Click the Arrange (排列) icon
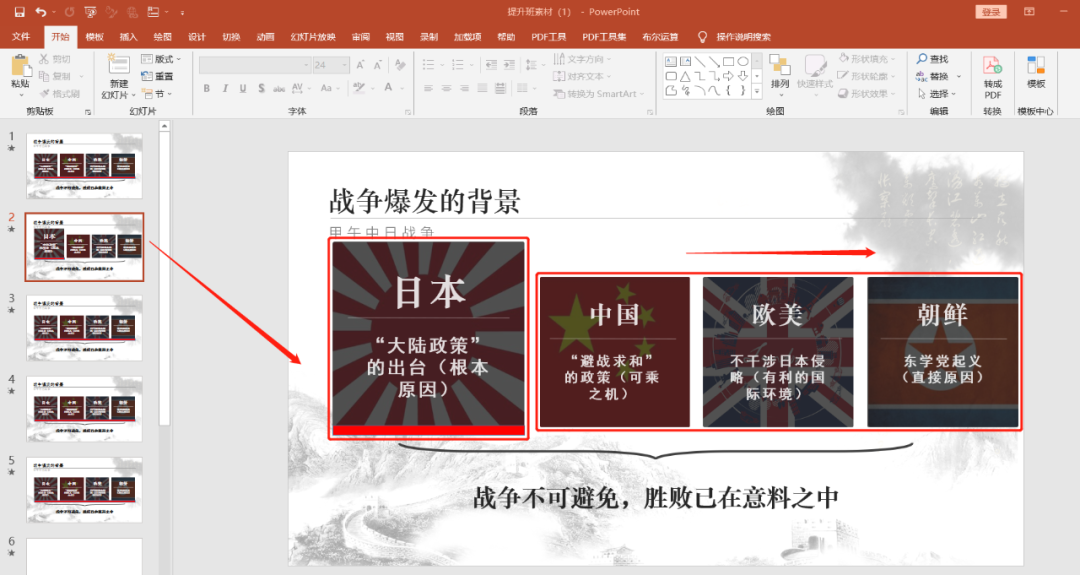1080x575 pixels. [780, 65]
